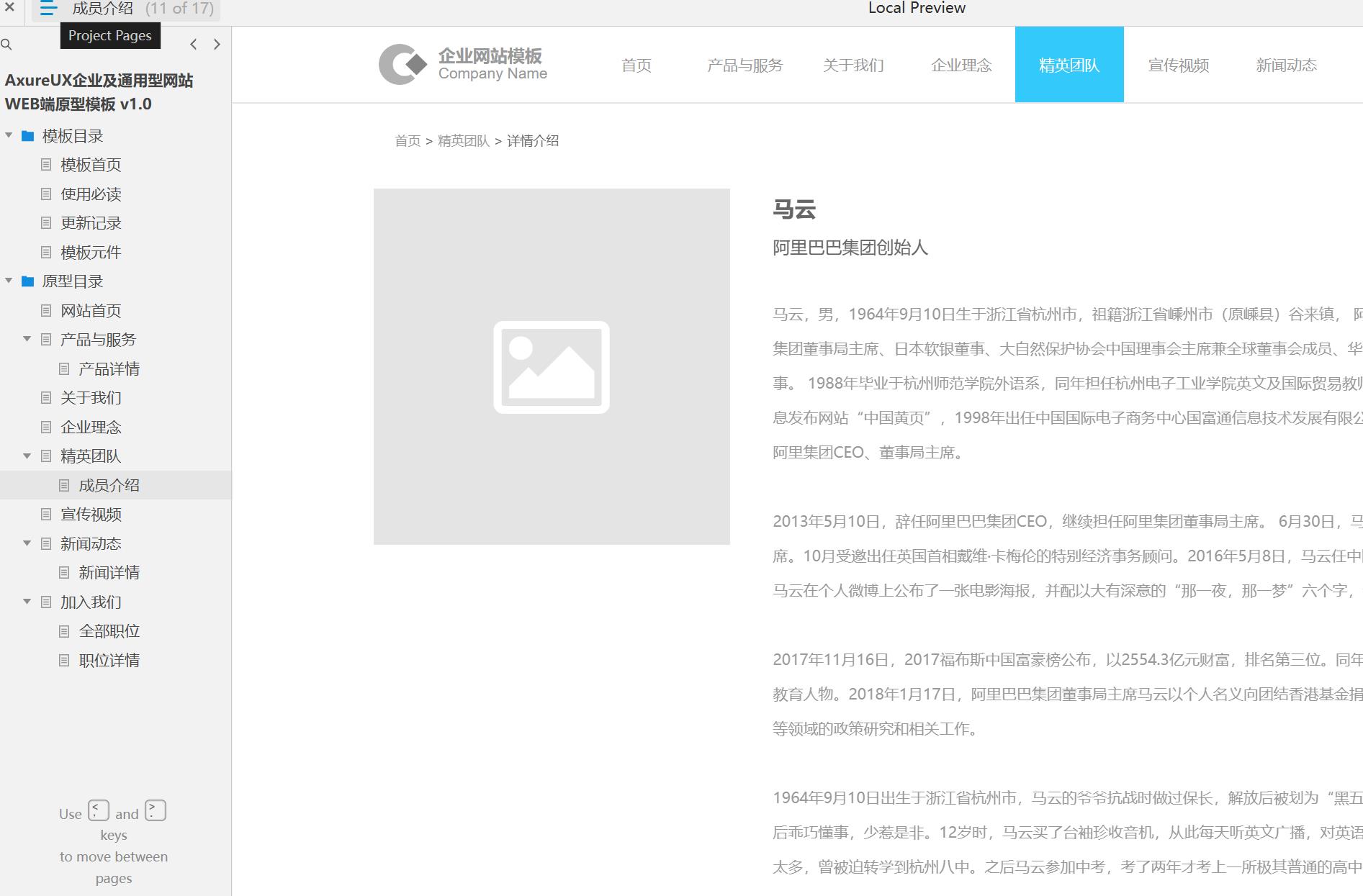The image size is (1363, 896).
Task: Open 关于我们 in the top navigation
Action: (853, 65)
